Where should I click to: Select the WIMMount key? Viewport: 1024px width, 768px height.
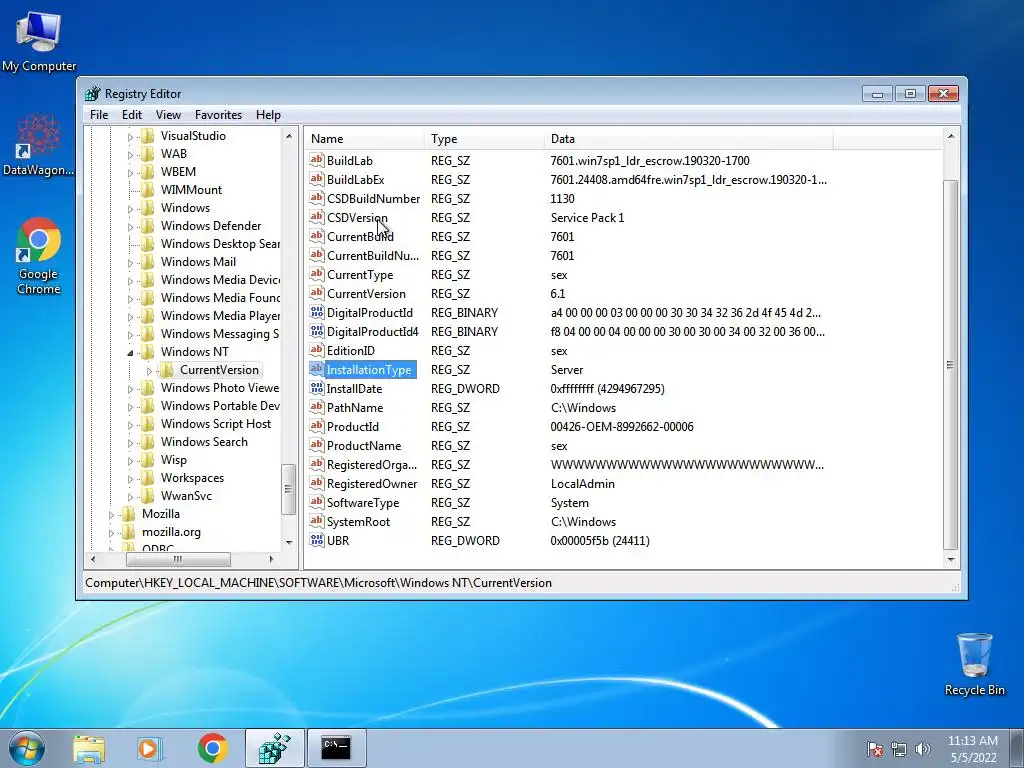click(x=191, y=189)
